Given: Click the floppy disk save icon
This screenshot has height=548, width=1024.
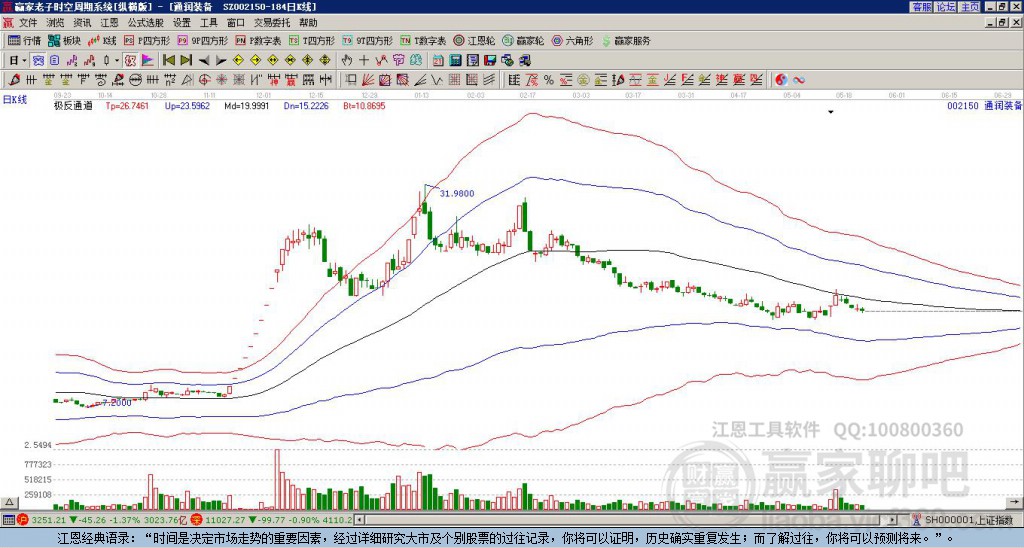Looking at the screenshot, I should click(490, 61).
